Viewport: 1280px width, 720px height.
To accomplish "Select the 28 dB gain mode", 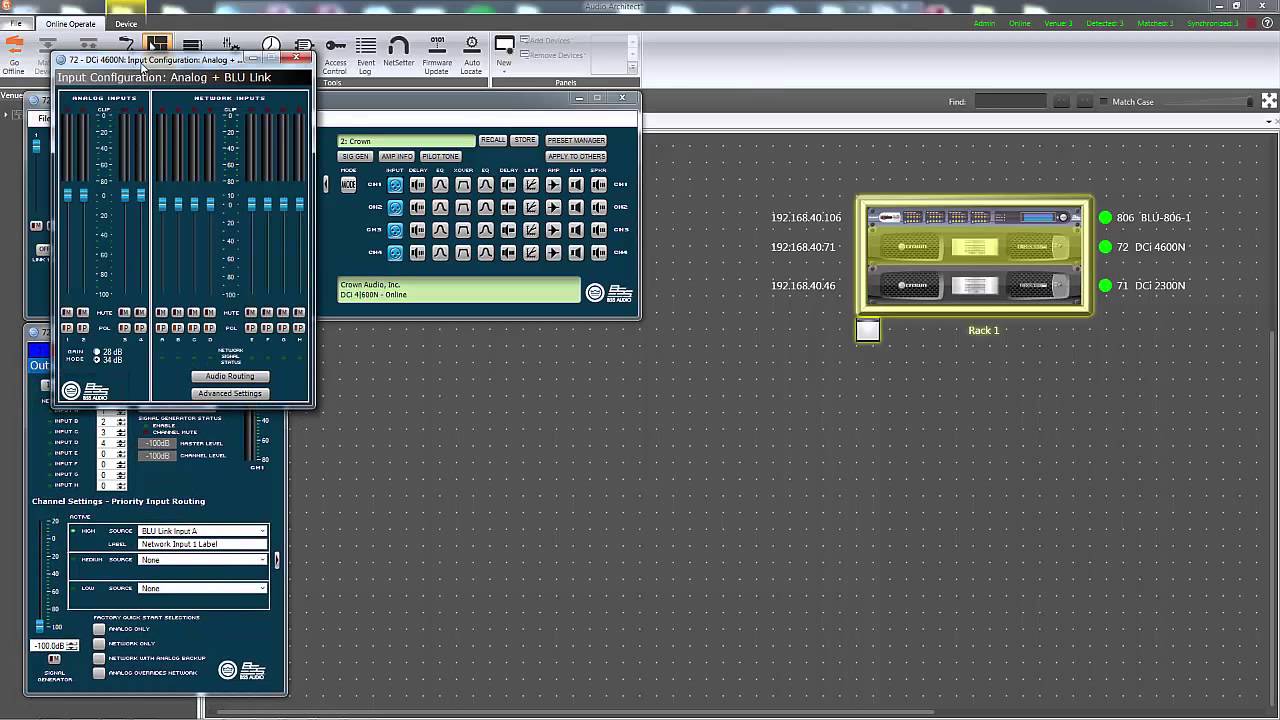I will click(97, 352).
